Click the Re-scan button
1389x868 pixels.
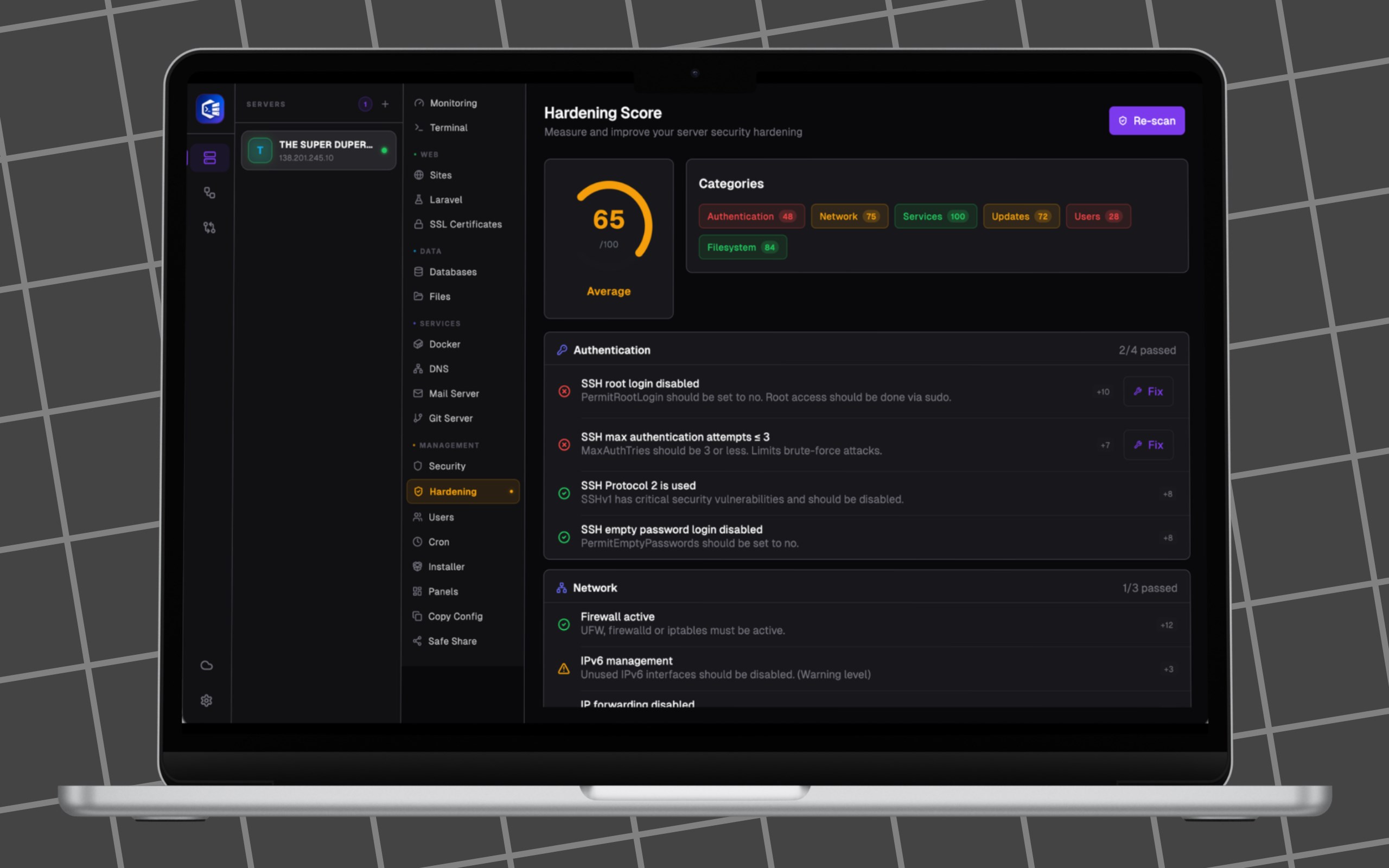pyautogui.click(x=1146, y=120)
